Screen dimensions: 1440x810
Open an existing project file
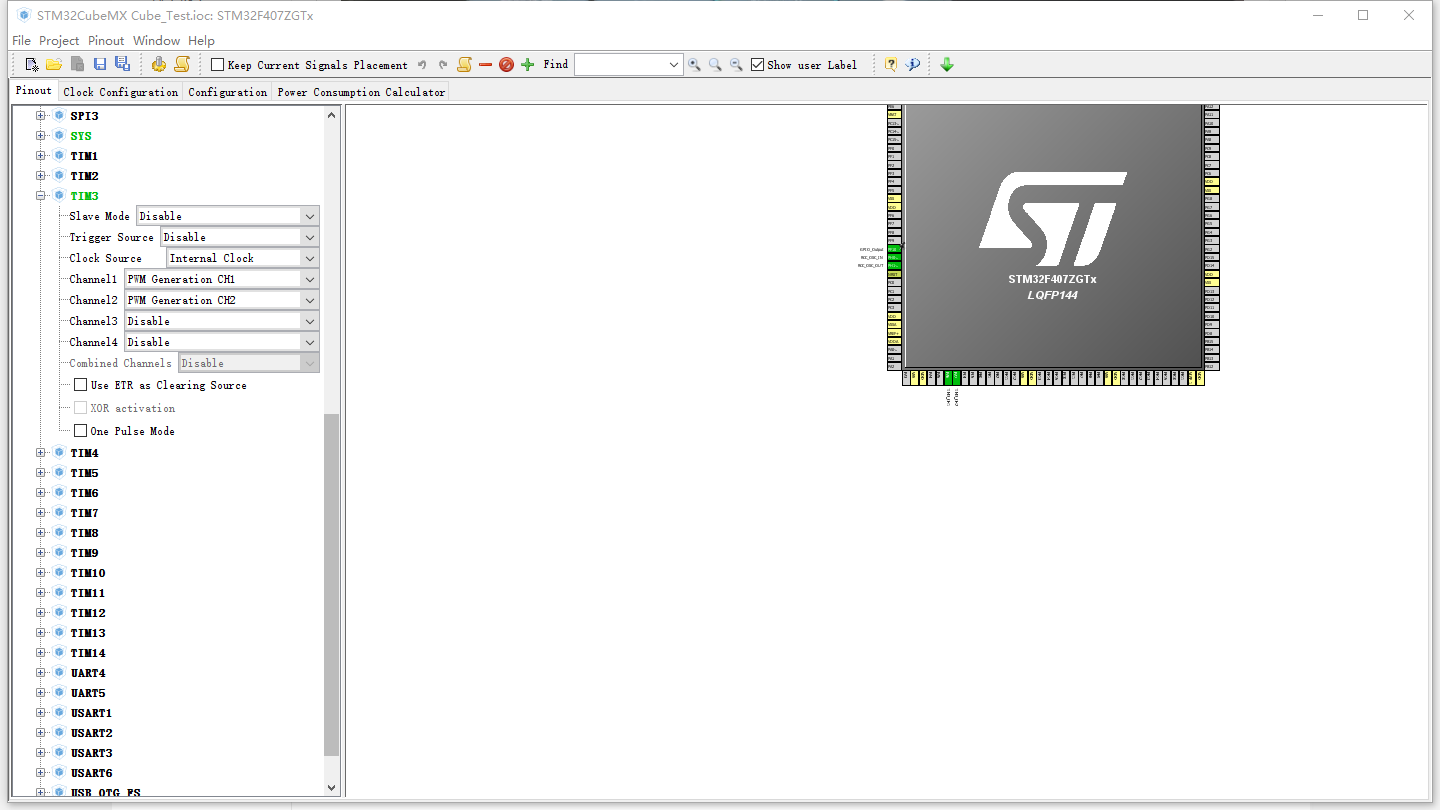[55, 64]
